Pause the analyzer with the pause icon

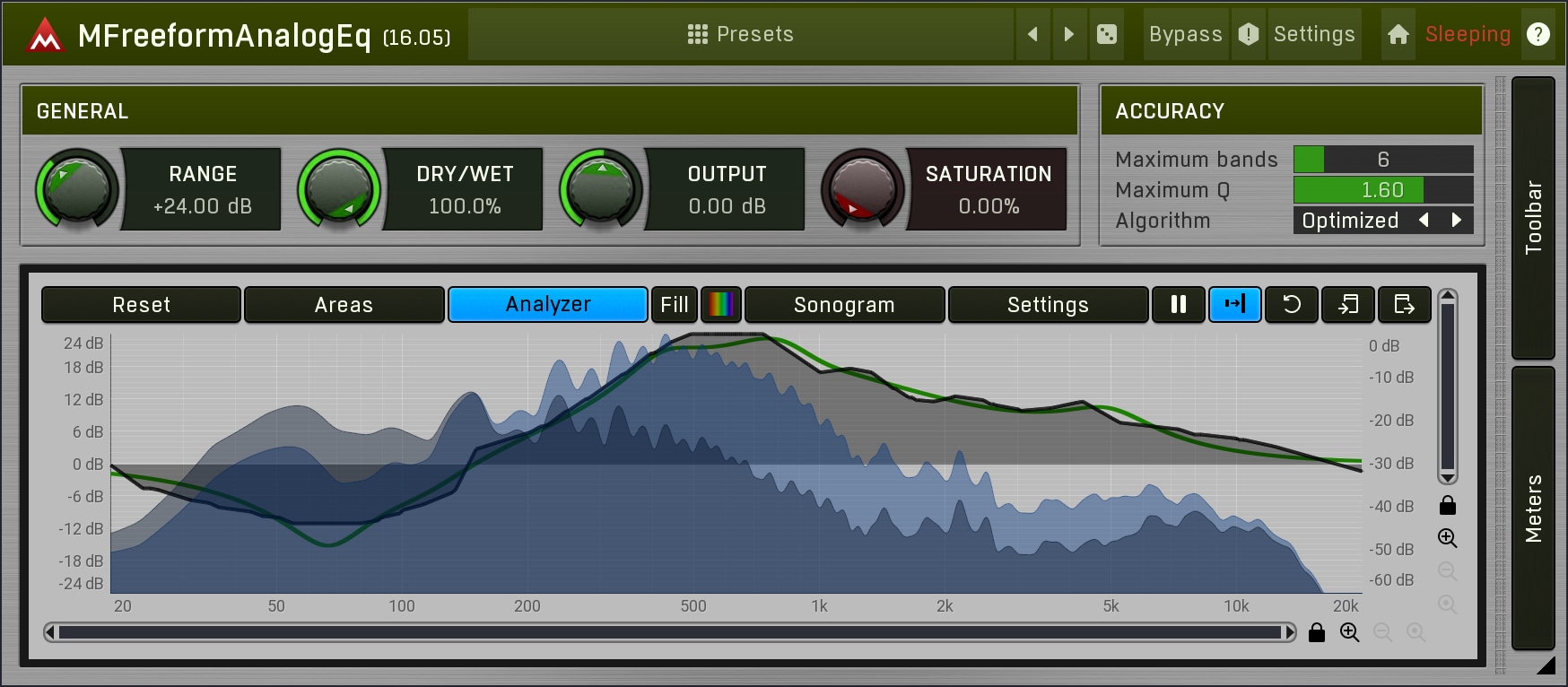tap(1179, 305)
